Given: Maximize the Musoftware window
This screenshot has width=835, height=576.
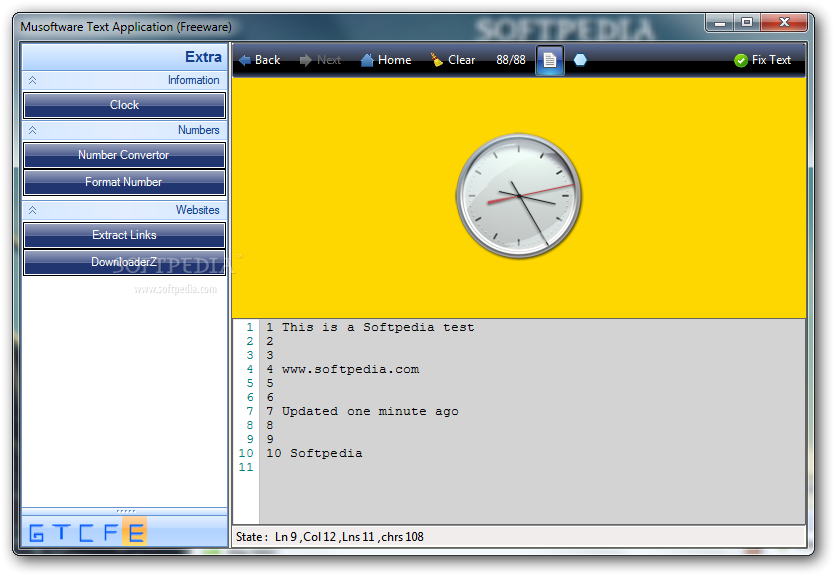Looking at the screenshot, I should [x=747, y=22].
